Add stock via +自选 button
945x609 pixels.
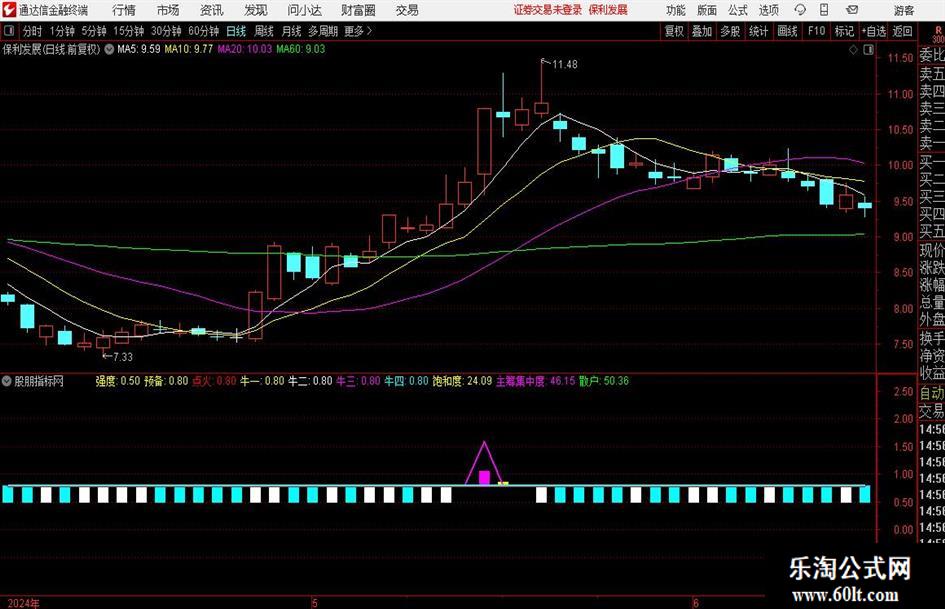coord(873,31)
